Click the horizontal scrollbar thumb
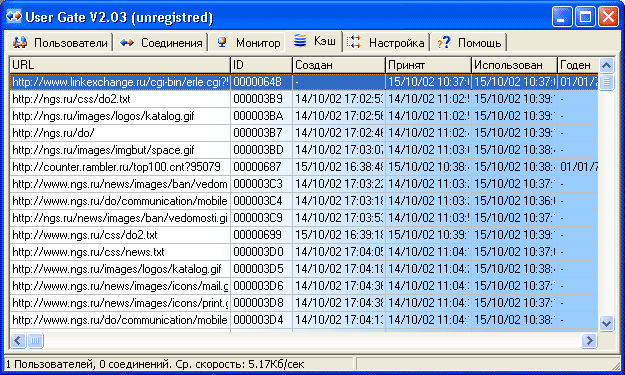This screenshot has height=375, width=625. [x=35, y=340]
